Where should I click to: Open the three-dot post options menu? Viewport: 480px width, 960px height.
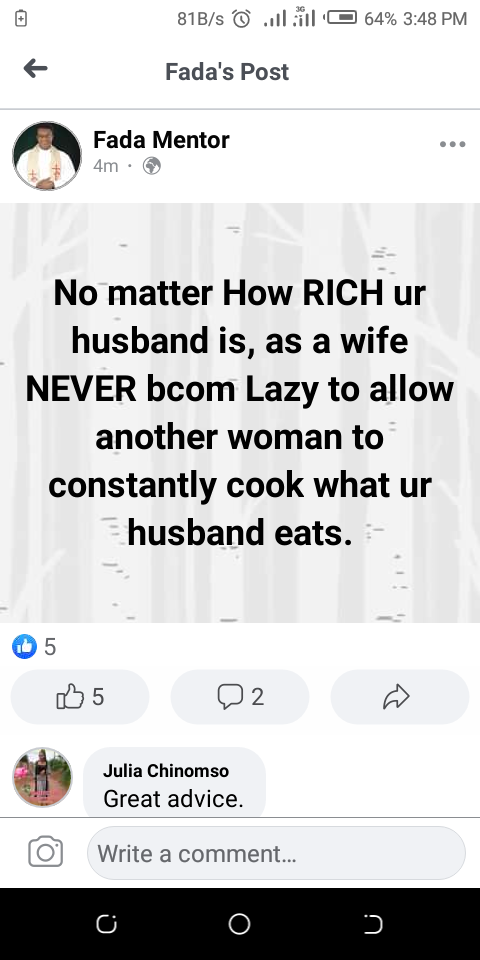pyautogui.click(x=452, y=144)
